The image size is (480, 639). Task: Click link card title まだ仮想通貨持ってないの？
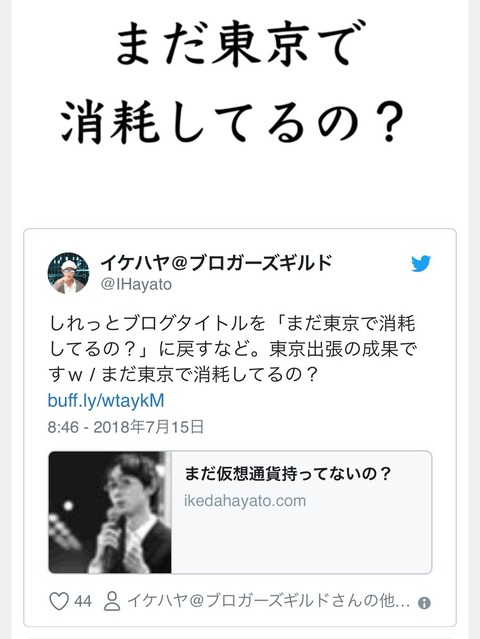click(288, 474)
